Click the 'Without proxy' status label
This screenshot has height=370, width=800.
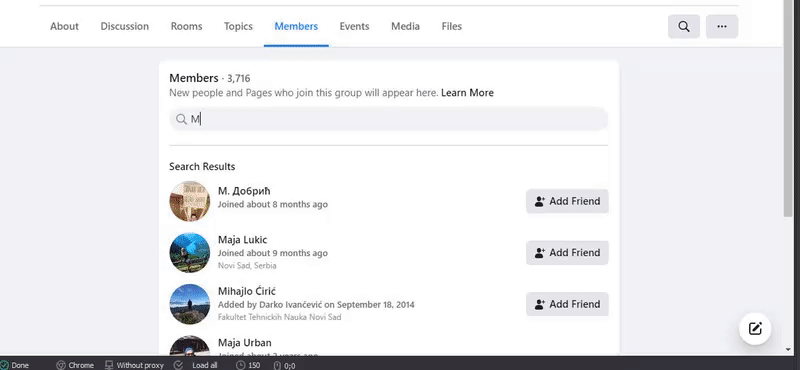[140, 365]
